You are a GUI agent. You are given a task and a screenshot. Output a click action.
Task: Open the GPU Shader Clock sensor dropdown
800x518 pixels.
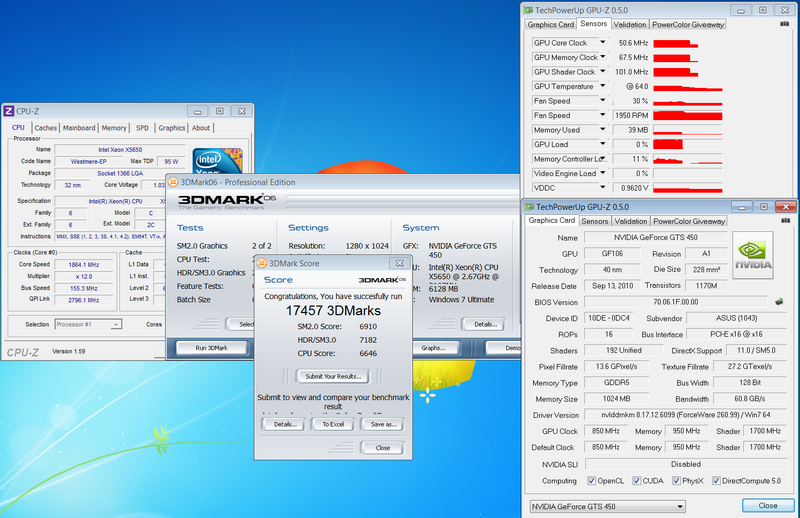[x=603, y=71]
